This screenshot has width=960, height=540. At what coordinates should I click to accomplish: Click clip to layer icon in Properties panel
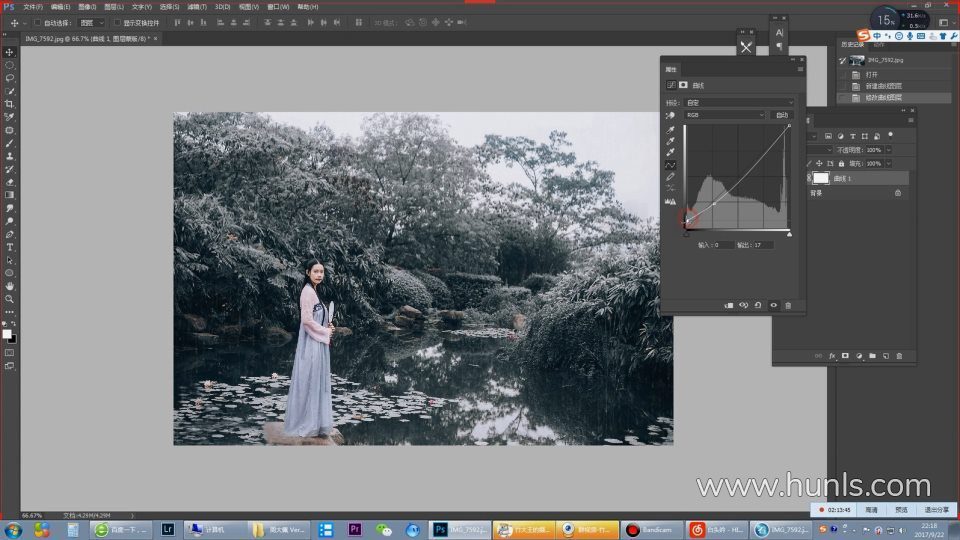tap(729, 305)
